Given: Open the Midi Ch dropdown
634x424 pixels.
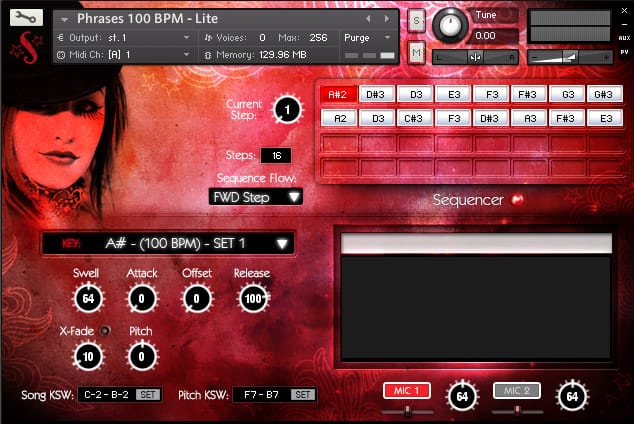Looking at the screenshot, I should coord(124,55).
